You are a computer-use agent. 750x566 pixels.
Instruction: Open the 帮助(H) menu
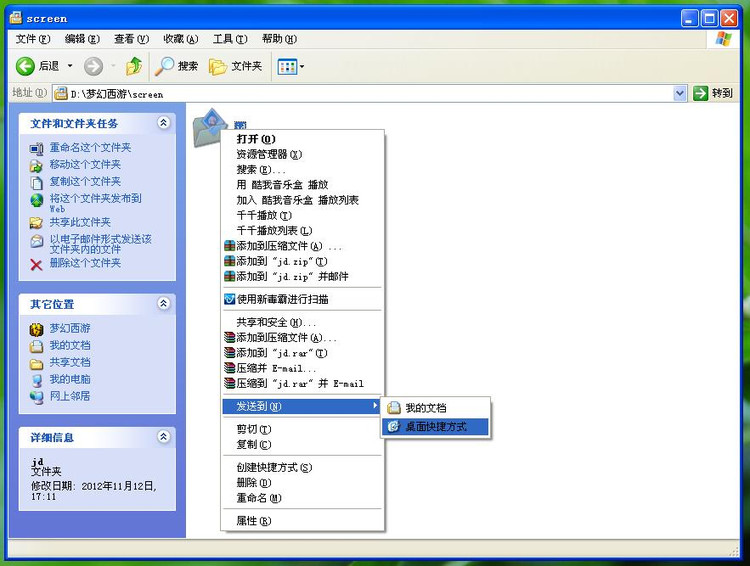click(279, 39)
